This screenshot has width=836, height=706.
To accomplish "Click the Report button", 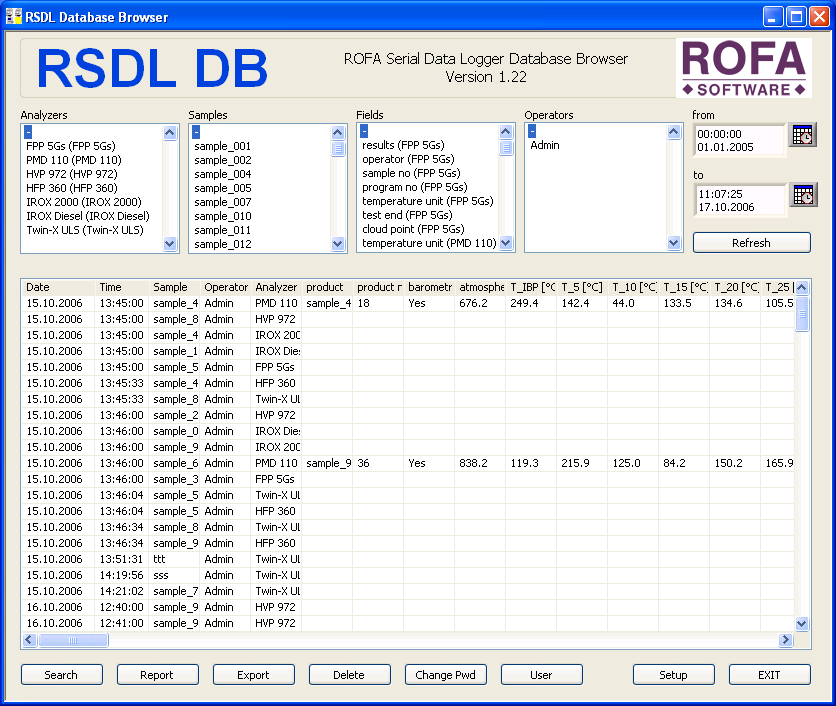I will pyautogui.click(x=157, y=675).
